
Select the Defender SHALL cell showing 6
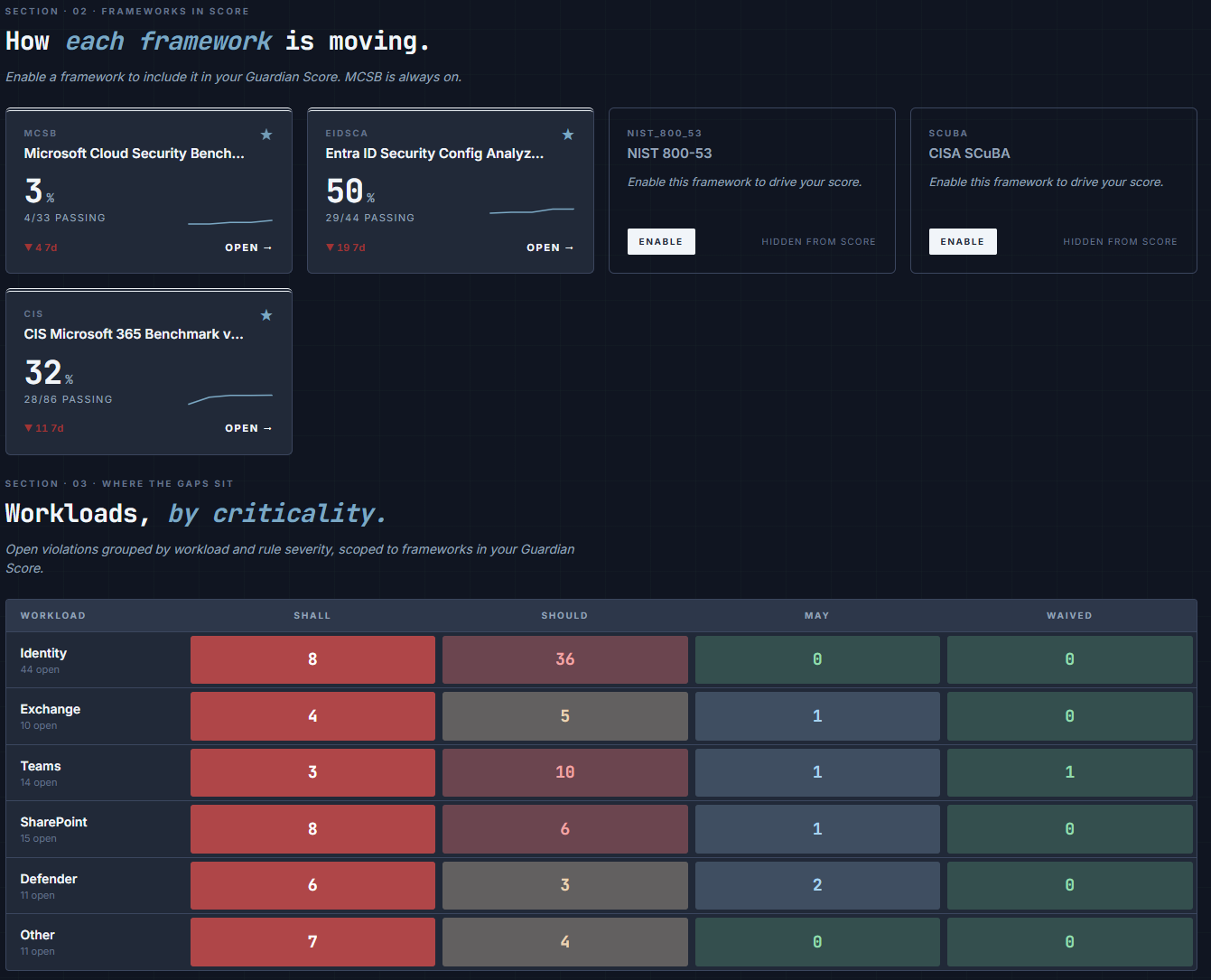tap(312, 885)
